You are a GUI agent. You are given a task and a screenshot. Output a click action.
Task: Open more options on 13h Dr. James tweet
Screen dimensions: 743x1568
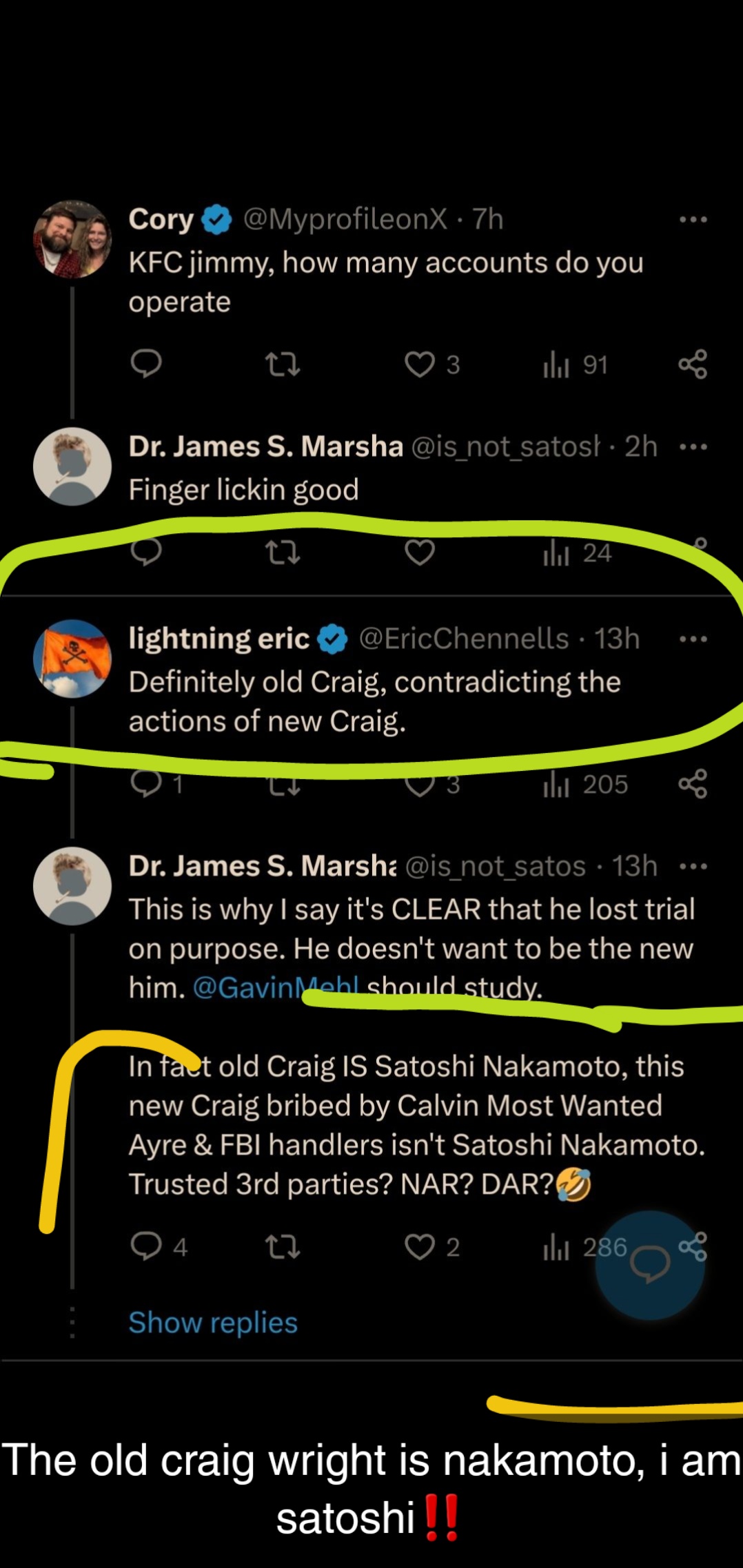tap(693, 867)
